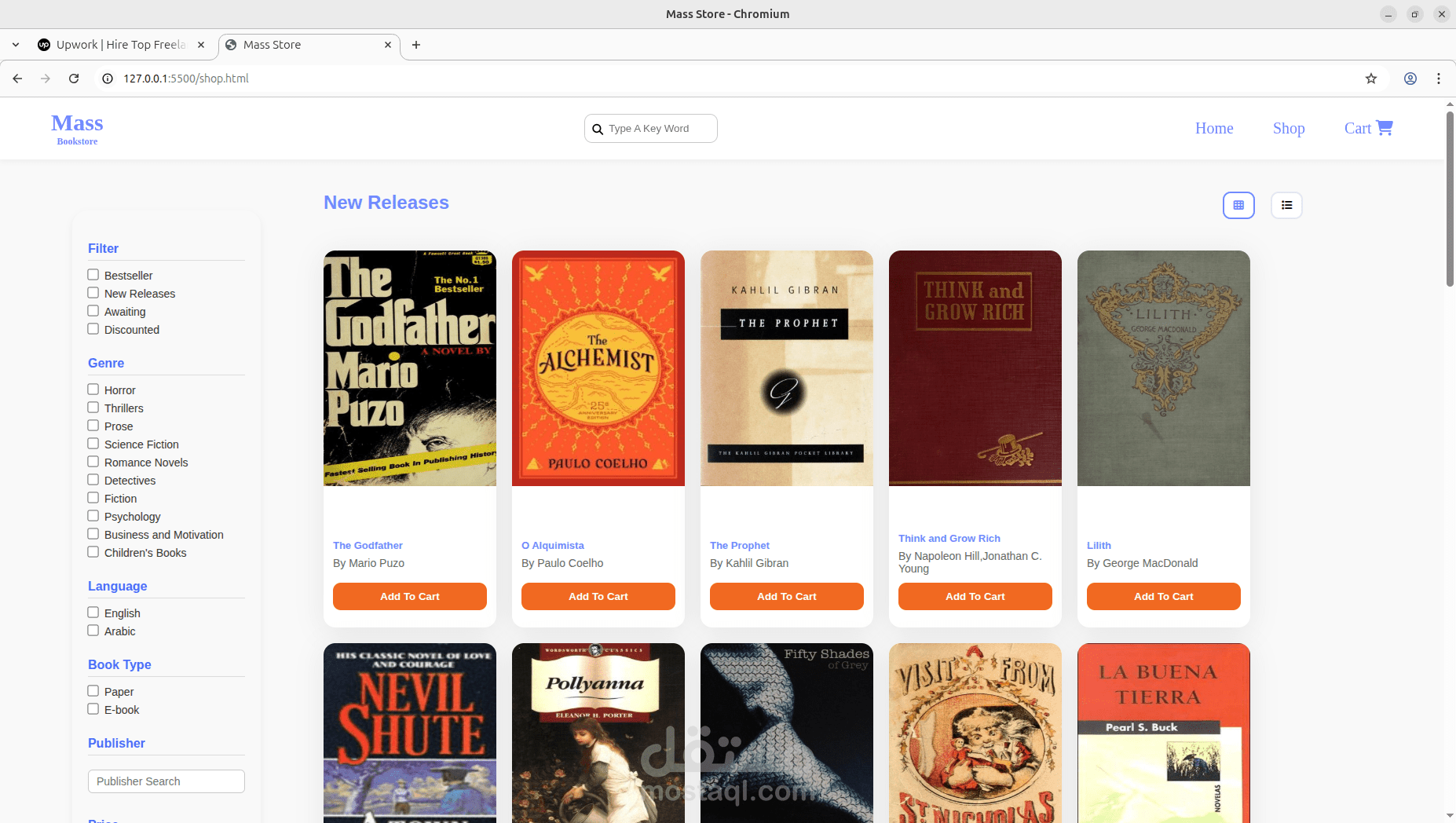Check the New Releases filter
The image size is (1456, 823).
[93, 293]
